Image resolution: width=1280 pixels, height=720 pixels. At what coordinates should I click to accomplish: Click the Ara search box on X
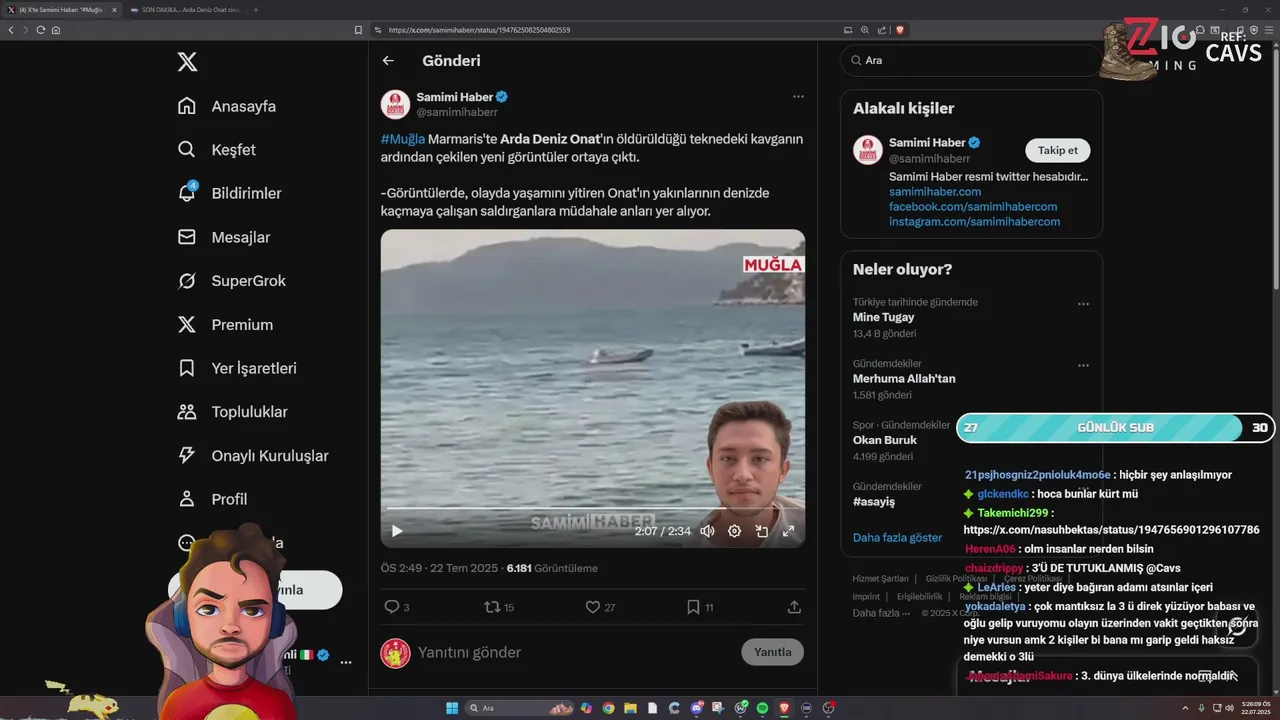pyautogui.click(x=970, y=60)
